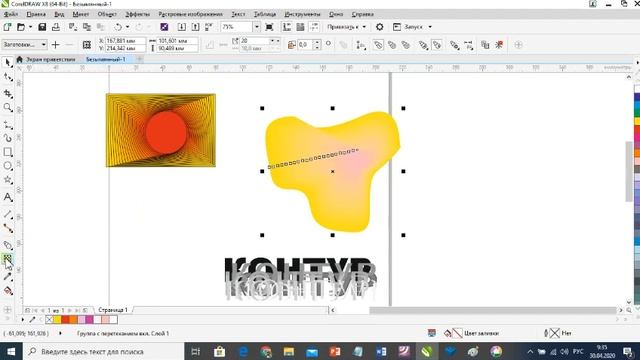Create a new document

(7, 27)
